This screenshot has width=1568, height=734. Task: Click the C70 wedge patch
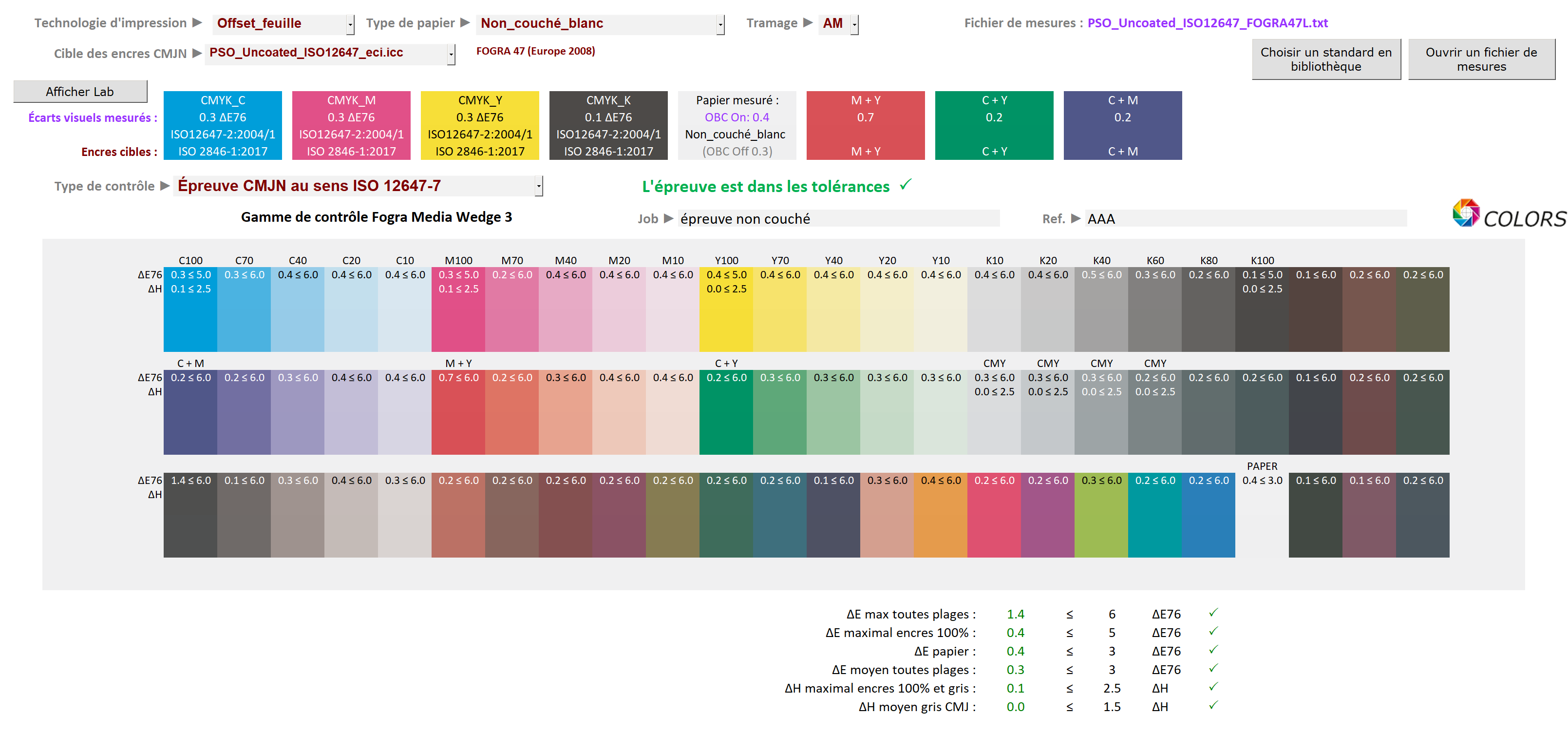point(244,309)
